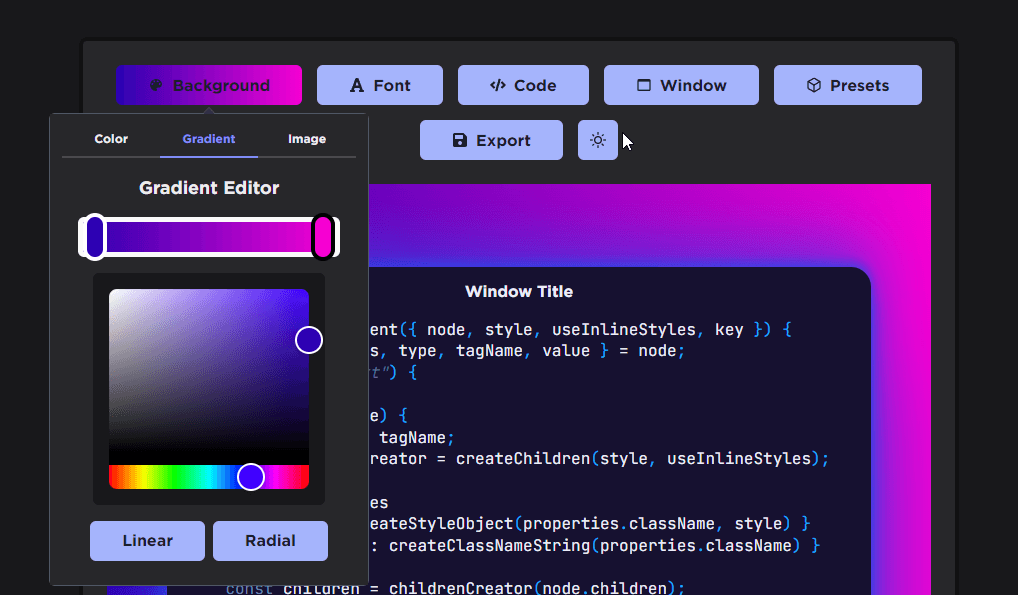The width and height of the screenshot is (1018, 595).
Task: Click the text 'useInlineStyles' on first code line
Action: pyautogui.click(x=624, y=330)
